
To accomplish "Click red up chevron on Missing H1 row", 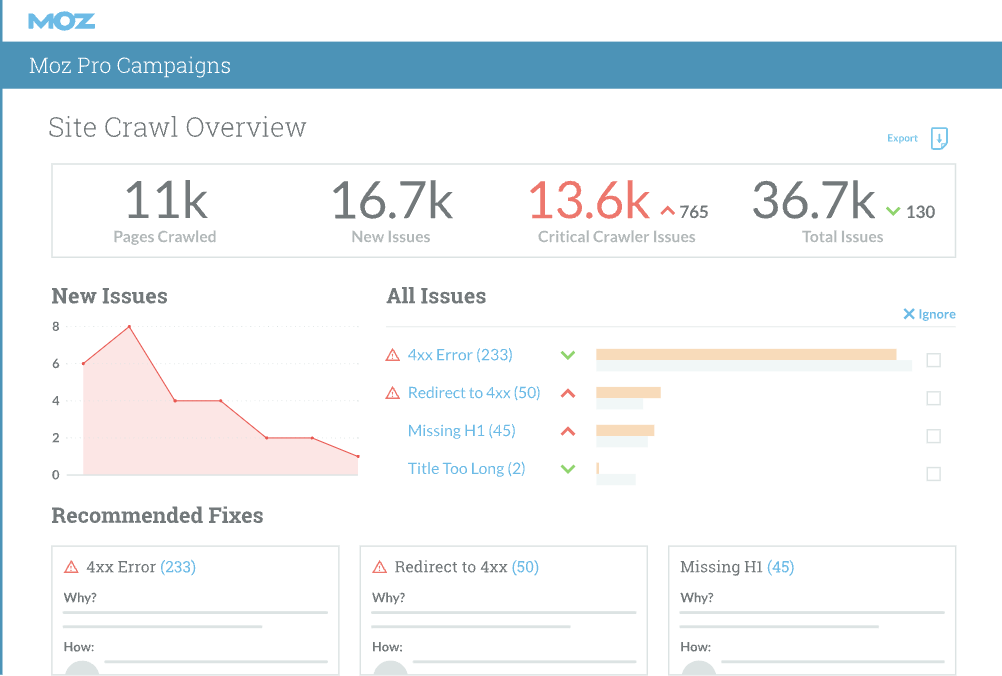I will (x=568, y=431).
